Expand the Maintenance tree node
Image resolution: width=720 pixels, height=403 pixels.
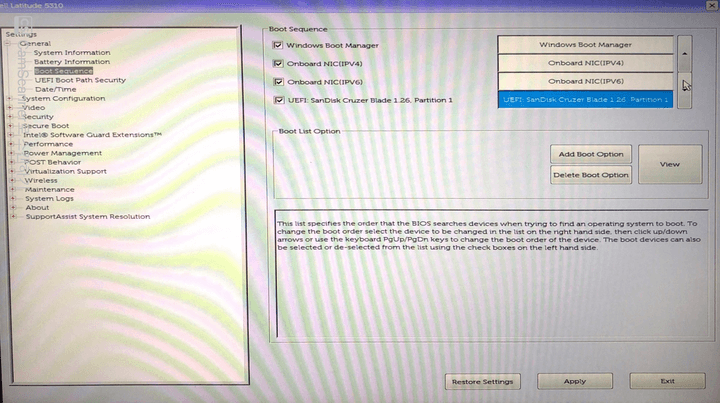pyautogui.click(x=13, y=189)
